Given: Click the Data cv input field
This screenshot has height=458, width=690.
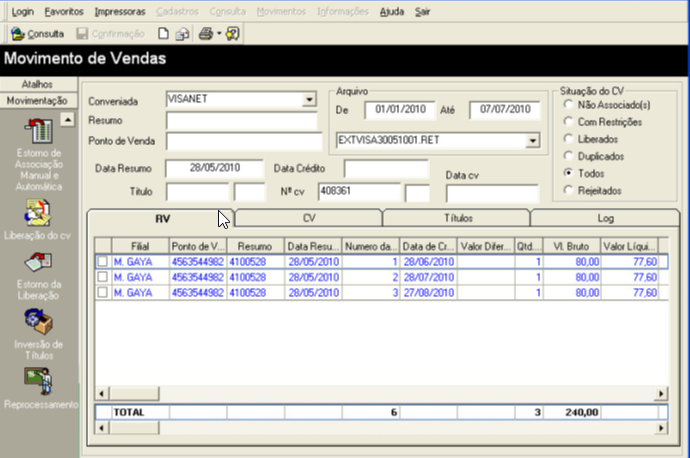Looking at the screenshot, I should [x=492, y=194].
